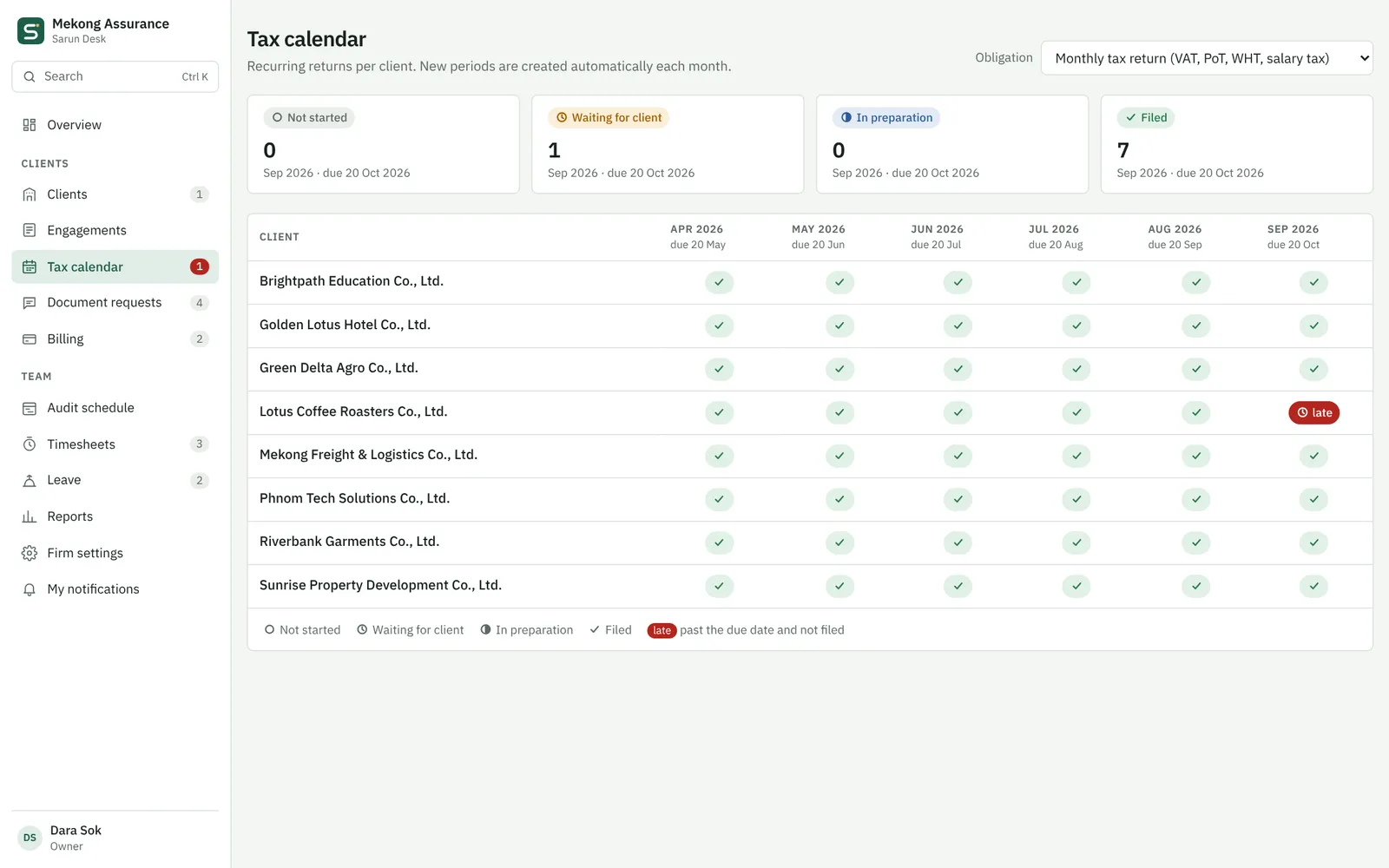This screenshot has width=1389, height=868.
Task: Focus the Search input field
Action: (115, 76)
